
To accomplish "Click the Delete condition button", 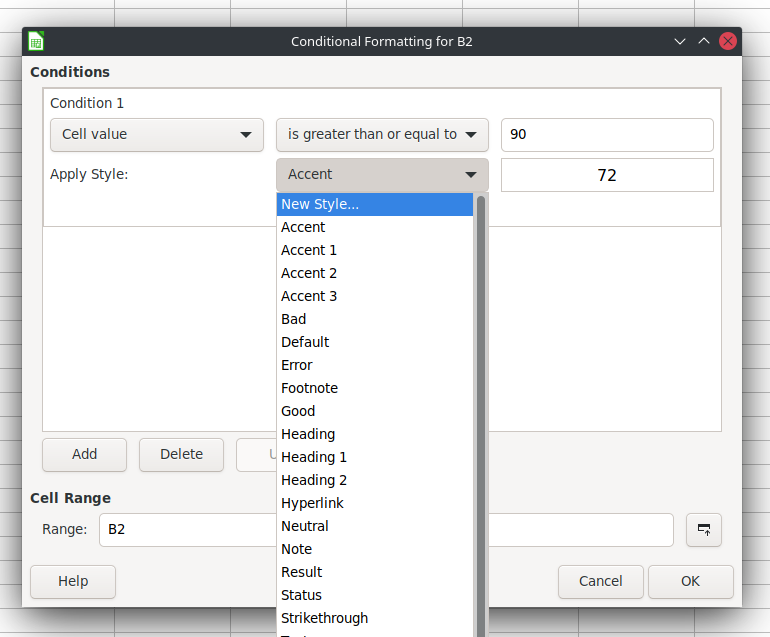I will [181, 454].
